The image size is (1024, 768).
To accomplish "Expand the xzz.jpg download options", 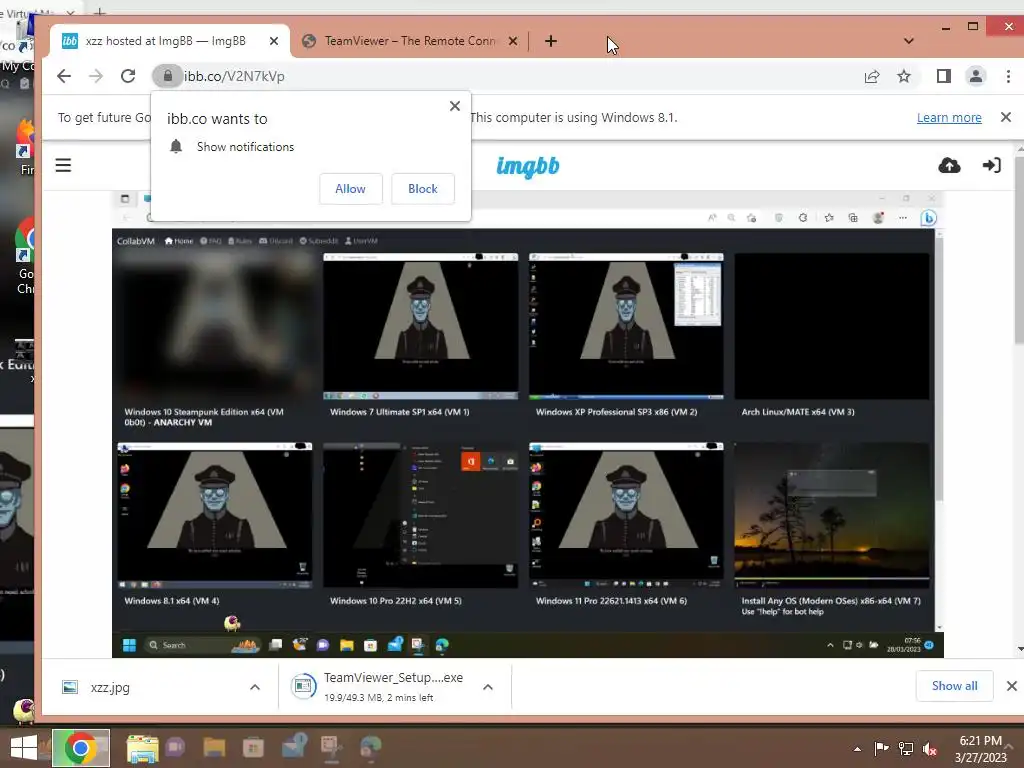I will (255, 687).
